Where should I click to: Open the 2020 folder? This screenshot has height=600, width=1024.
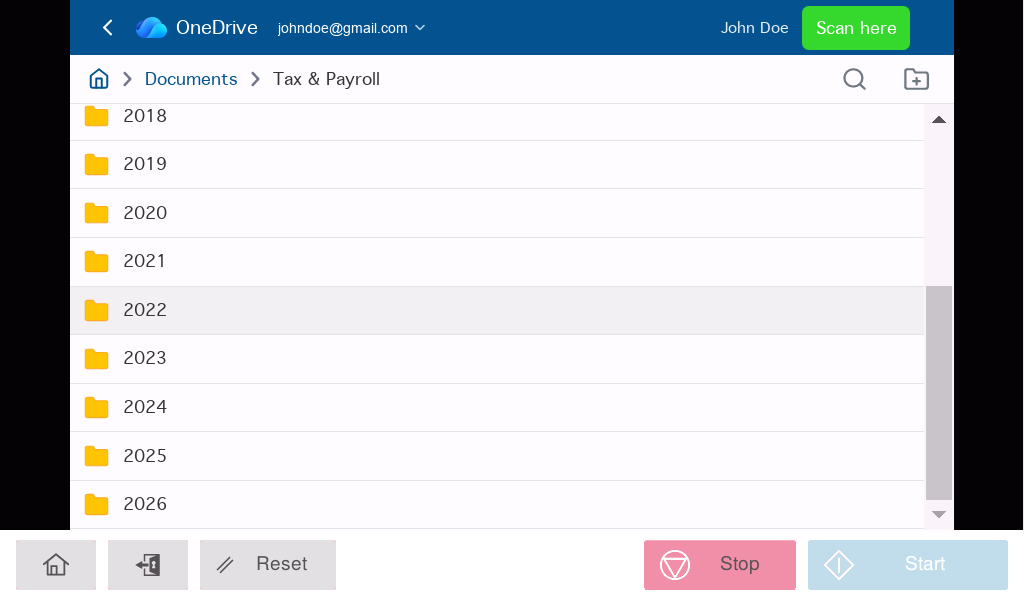(497, 213)
